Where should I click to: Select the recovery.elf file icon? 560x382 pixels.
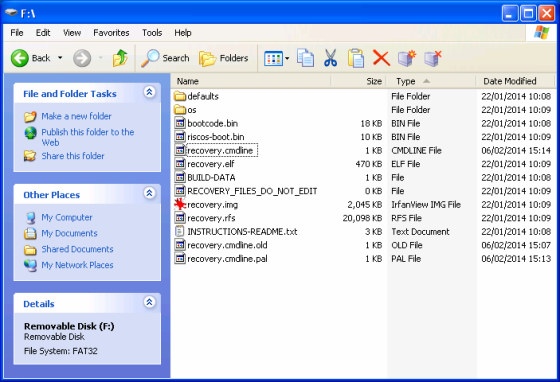pyautogui.click(x=180, y=164)
